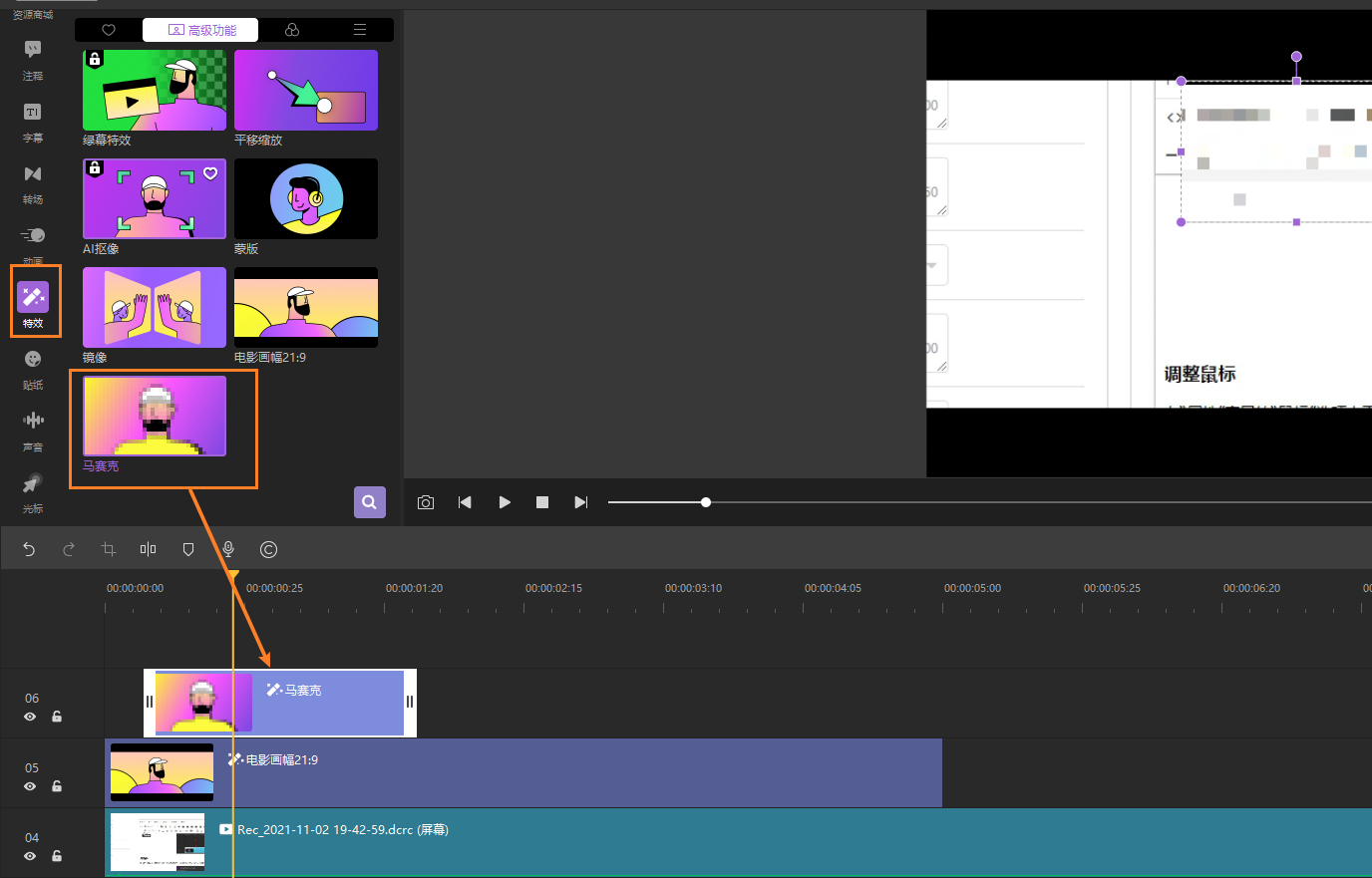Switch to the 高级功能 tab
The height and width of the screenshot is (878, 1372).
coord(201,29)
